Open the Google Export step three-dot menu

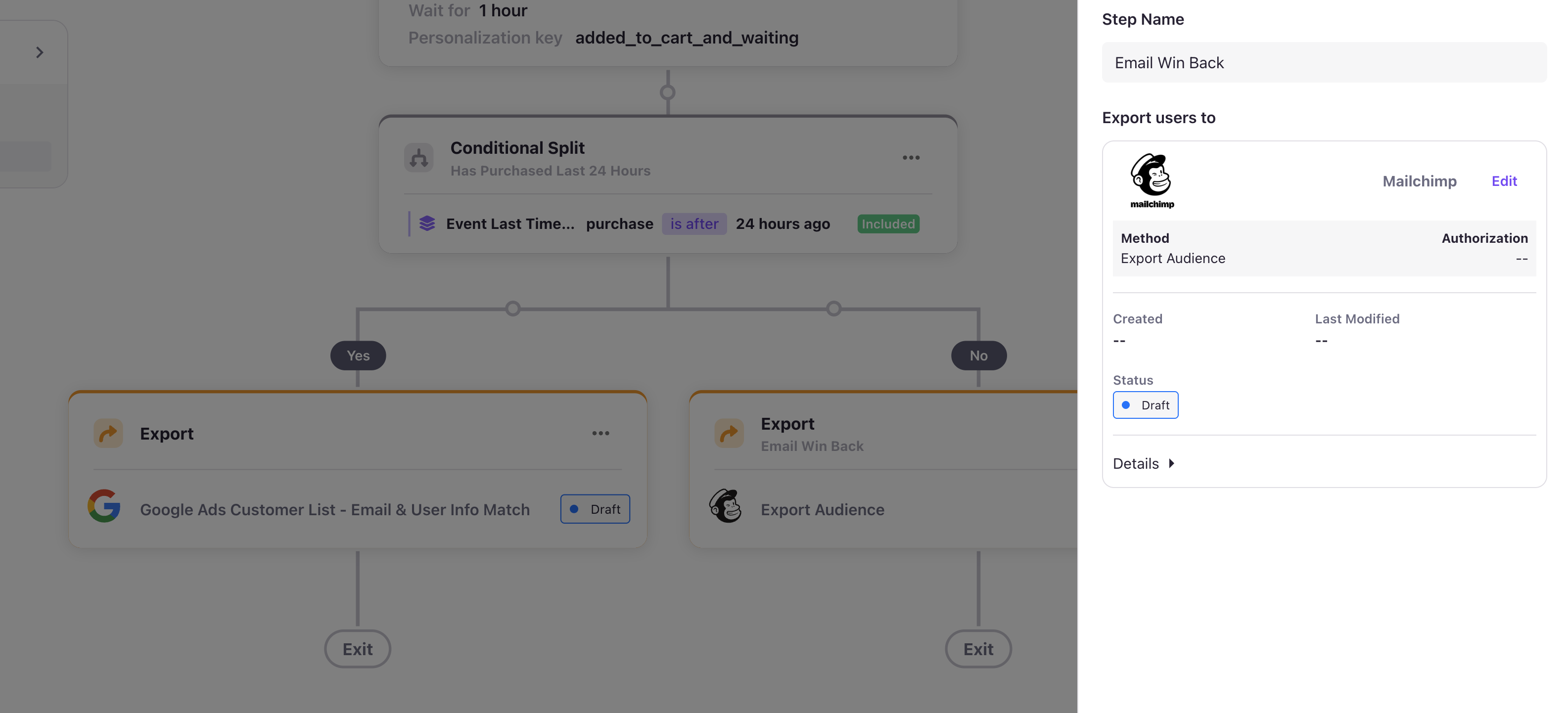pyautogui.click(x=600, y=433)
